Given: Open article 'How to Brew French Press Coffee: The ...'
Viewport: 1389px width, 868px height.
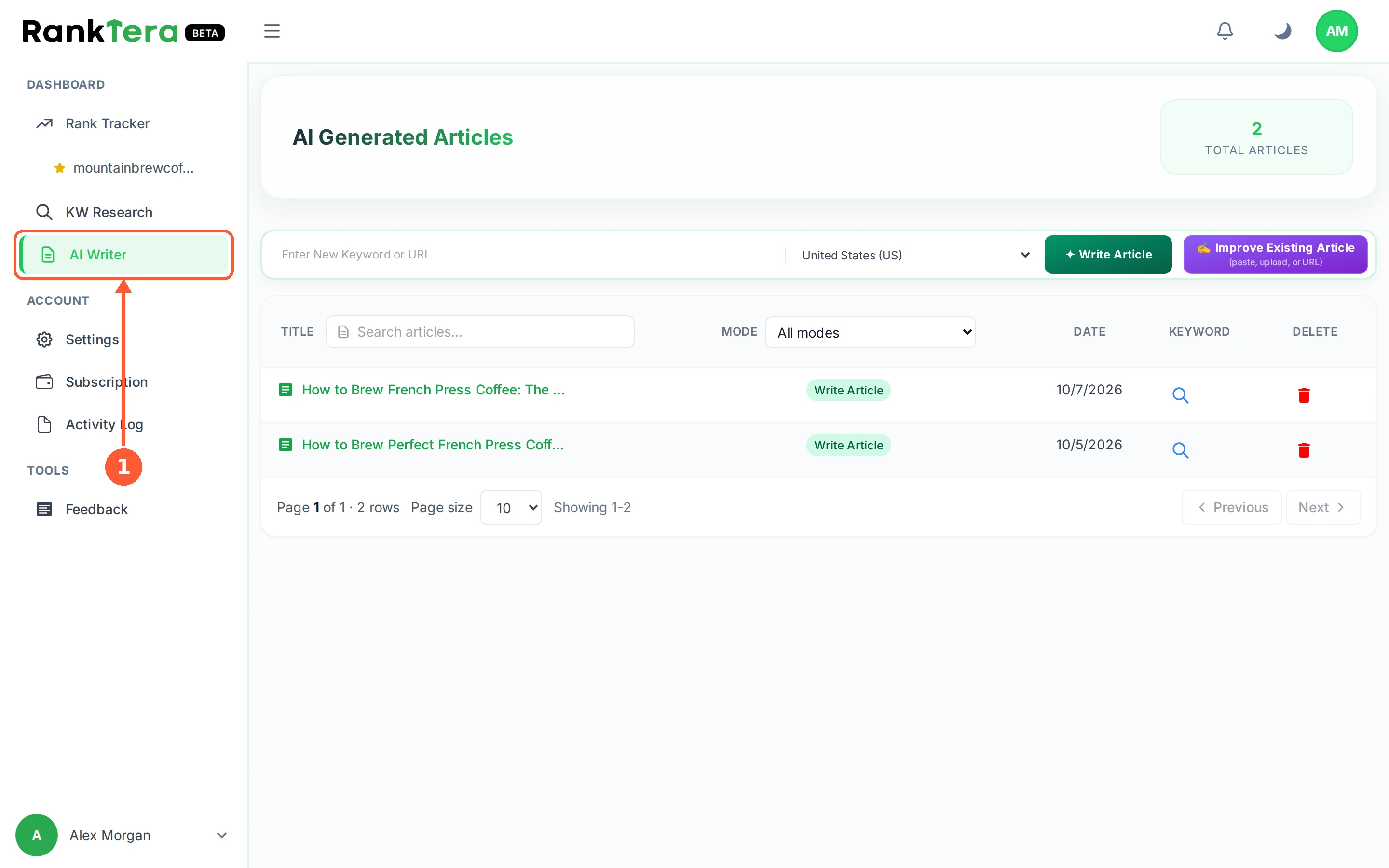Looking at the screenshot, I should [434, 390].
